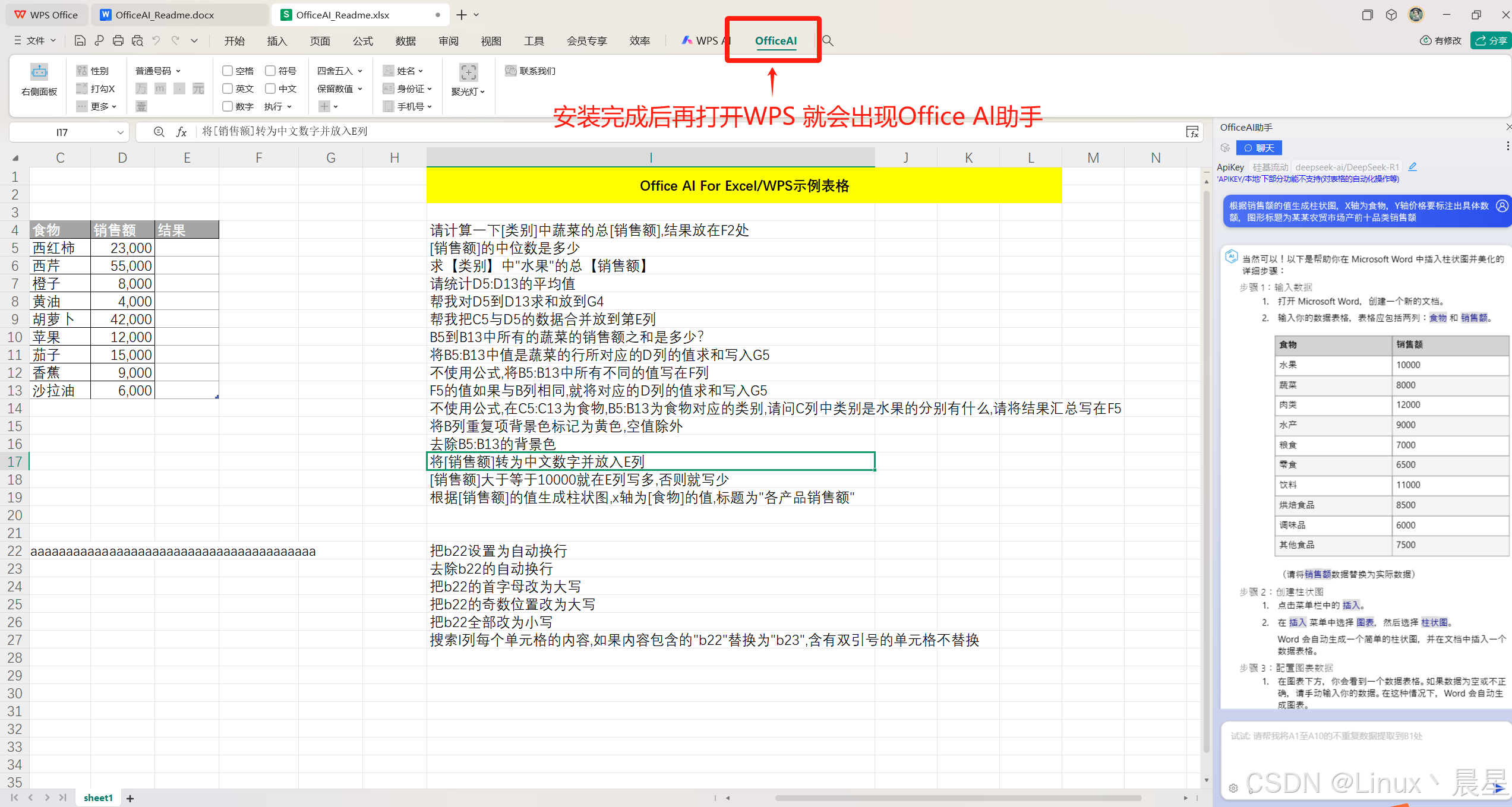This screenshot has width=1512, height=807.
Task: Click the 聊天 button in assistant panel
Action: click(x=1258, y=148)
